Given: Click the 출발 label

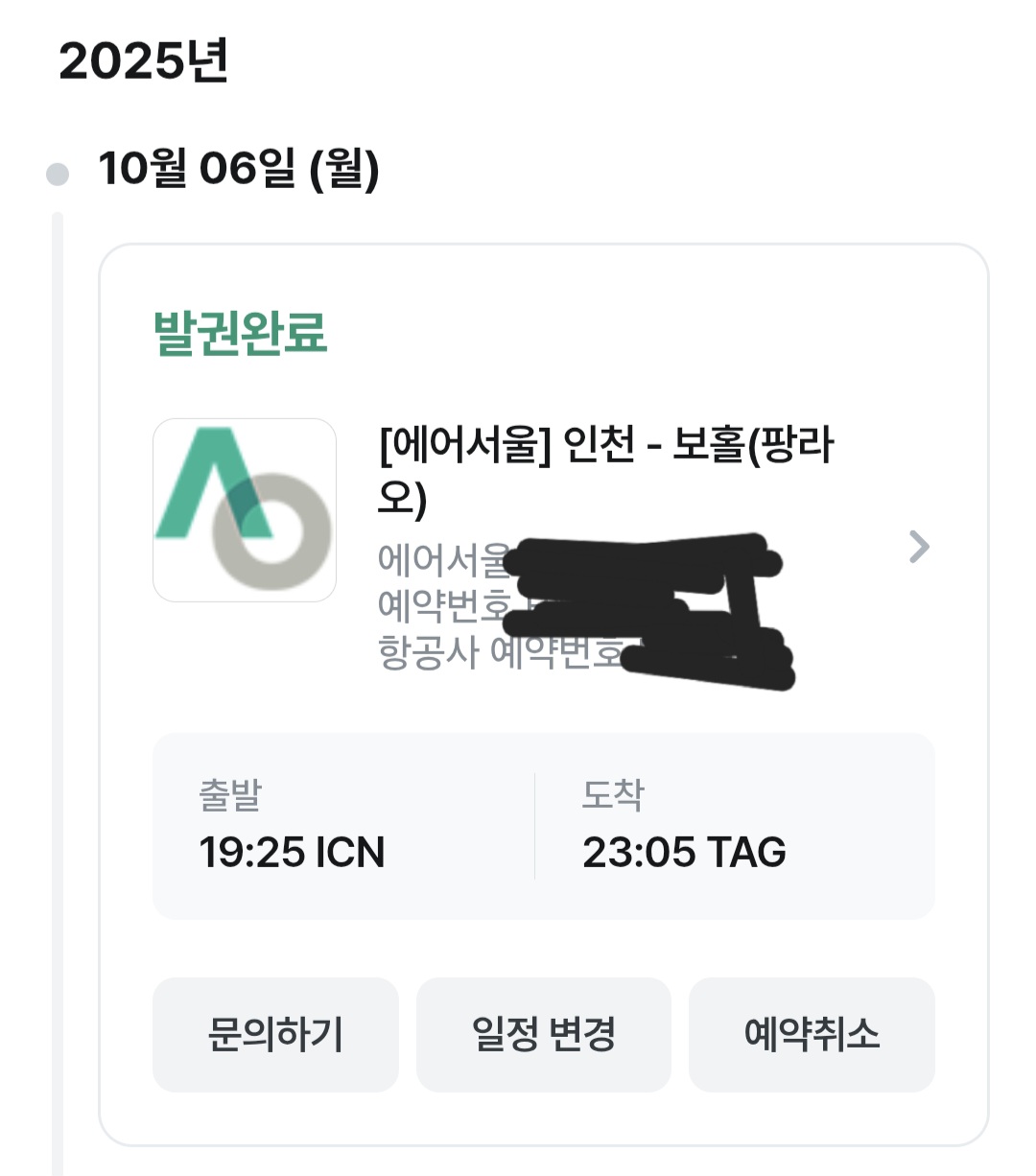Looking at the screenshot, I should click(230, 794).
